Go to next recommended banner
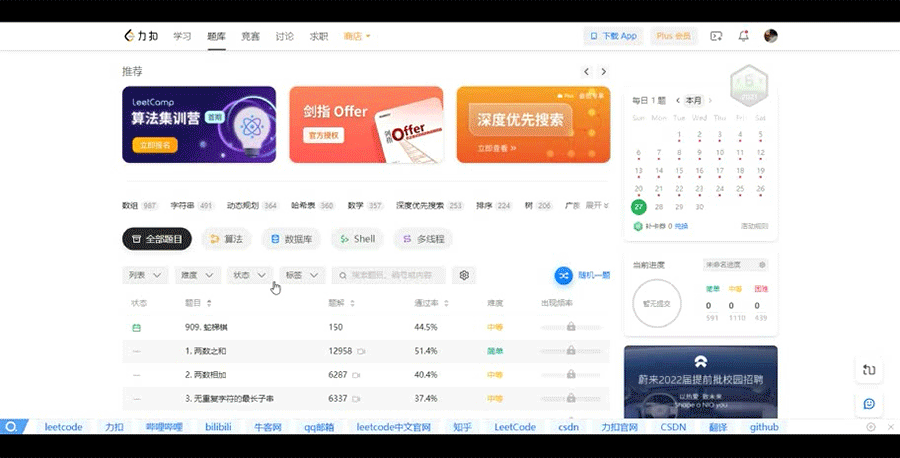The width and height of the screenshot is (900, 458). (x=603, y=72)
